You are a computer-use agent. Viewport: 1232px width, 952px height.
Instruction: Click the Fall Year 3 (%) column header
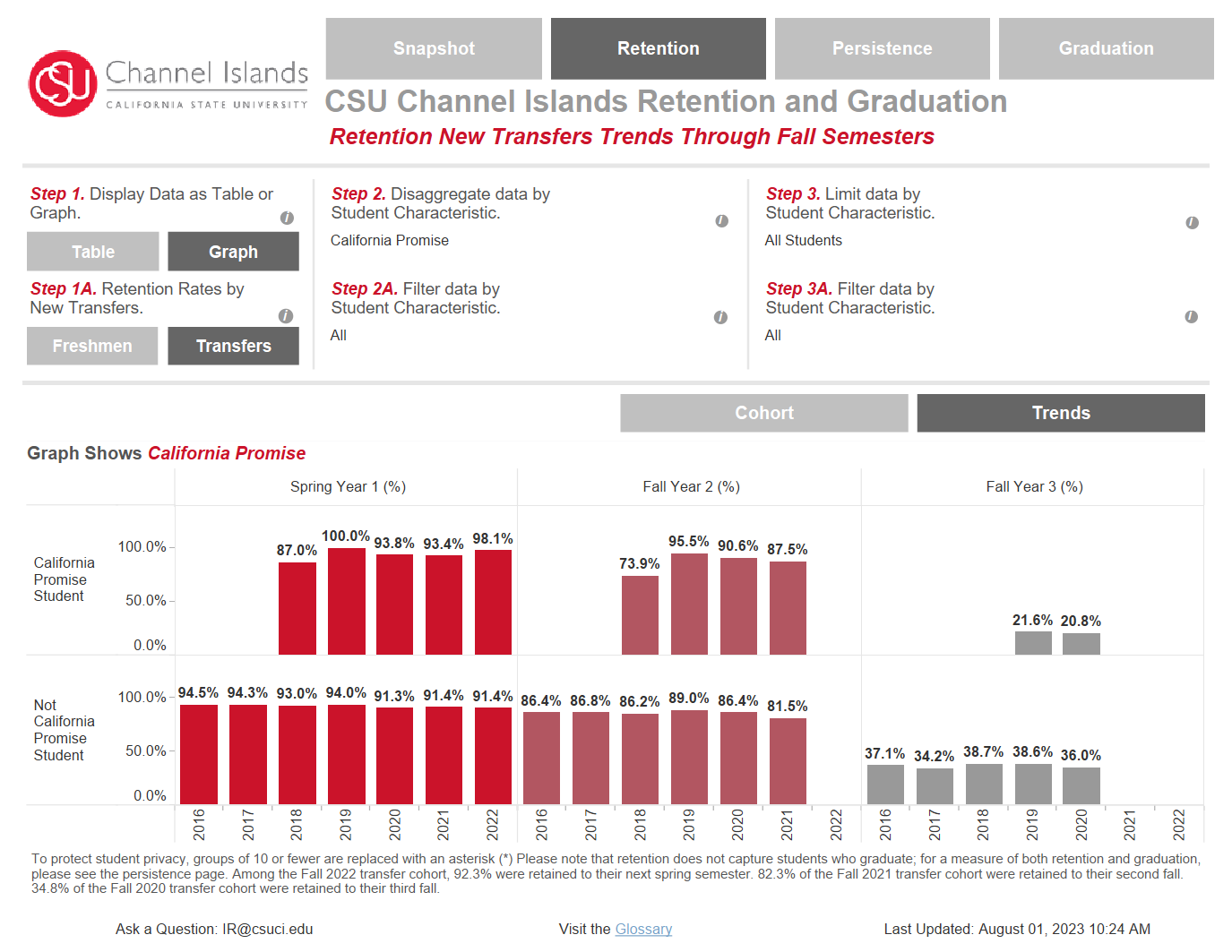1034,486
